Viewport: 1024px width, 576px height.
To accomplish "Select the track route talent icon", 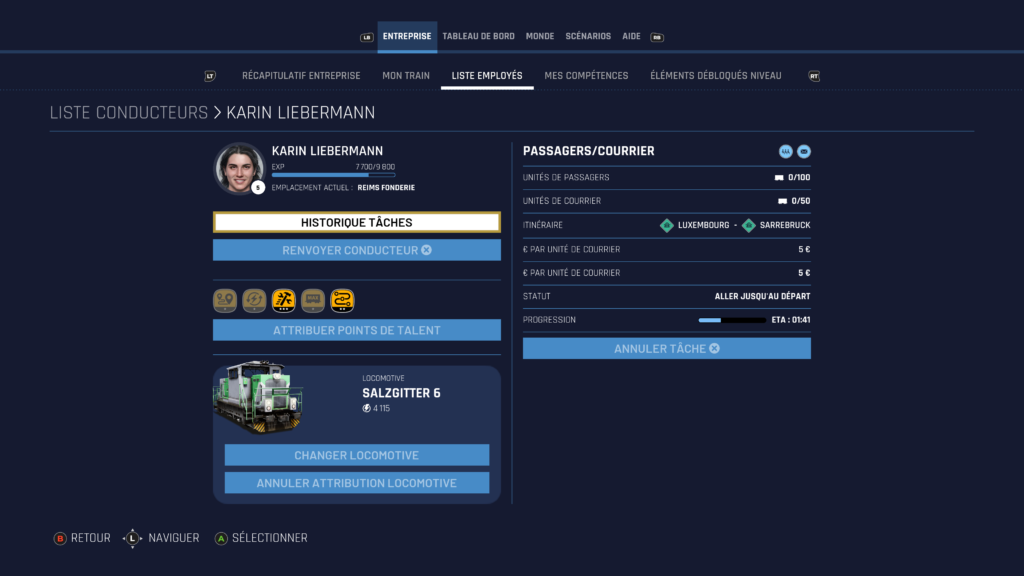I will [342, 300].
